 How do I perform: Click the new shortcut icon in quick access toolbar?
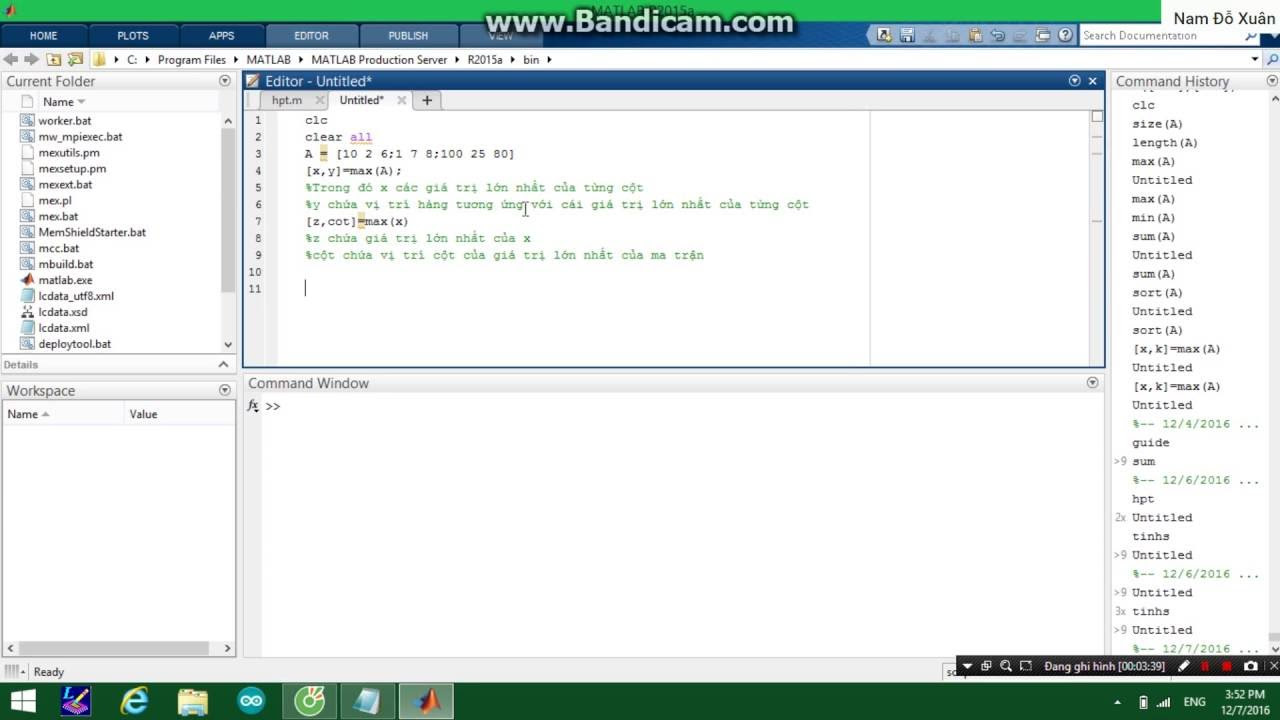884,35
